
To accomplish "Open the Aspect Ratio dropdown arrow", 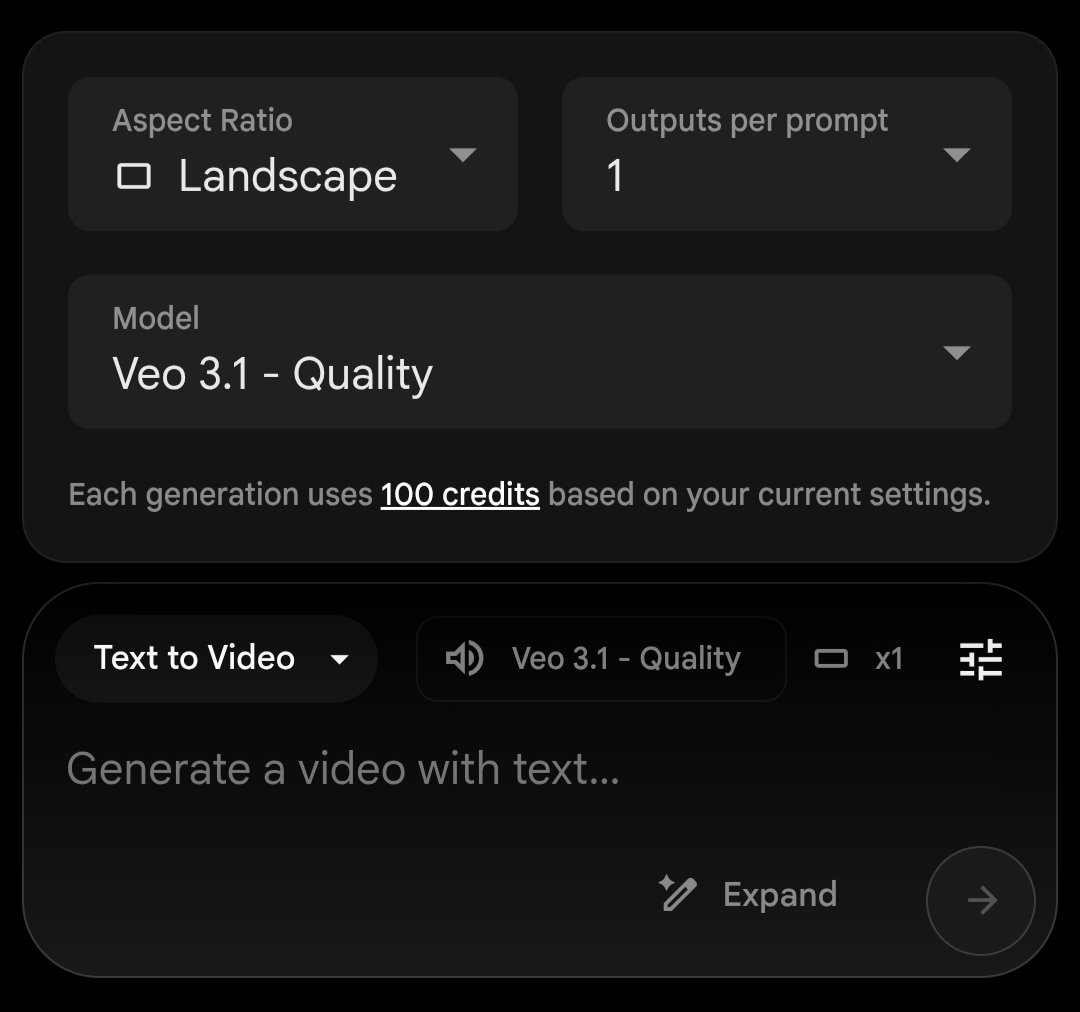I will click(x=462, y=155).
